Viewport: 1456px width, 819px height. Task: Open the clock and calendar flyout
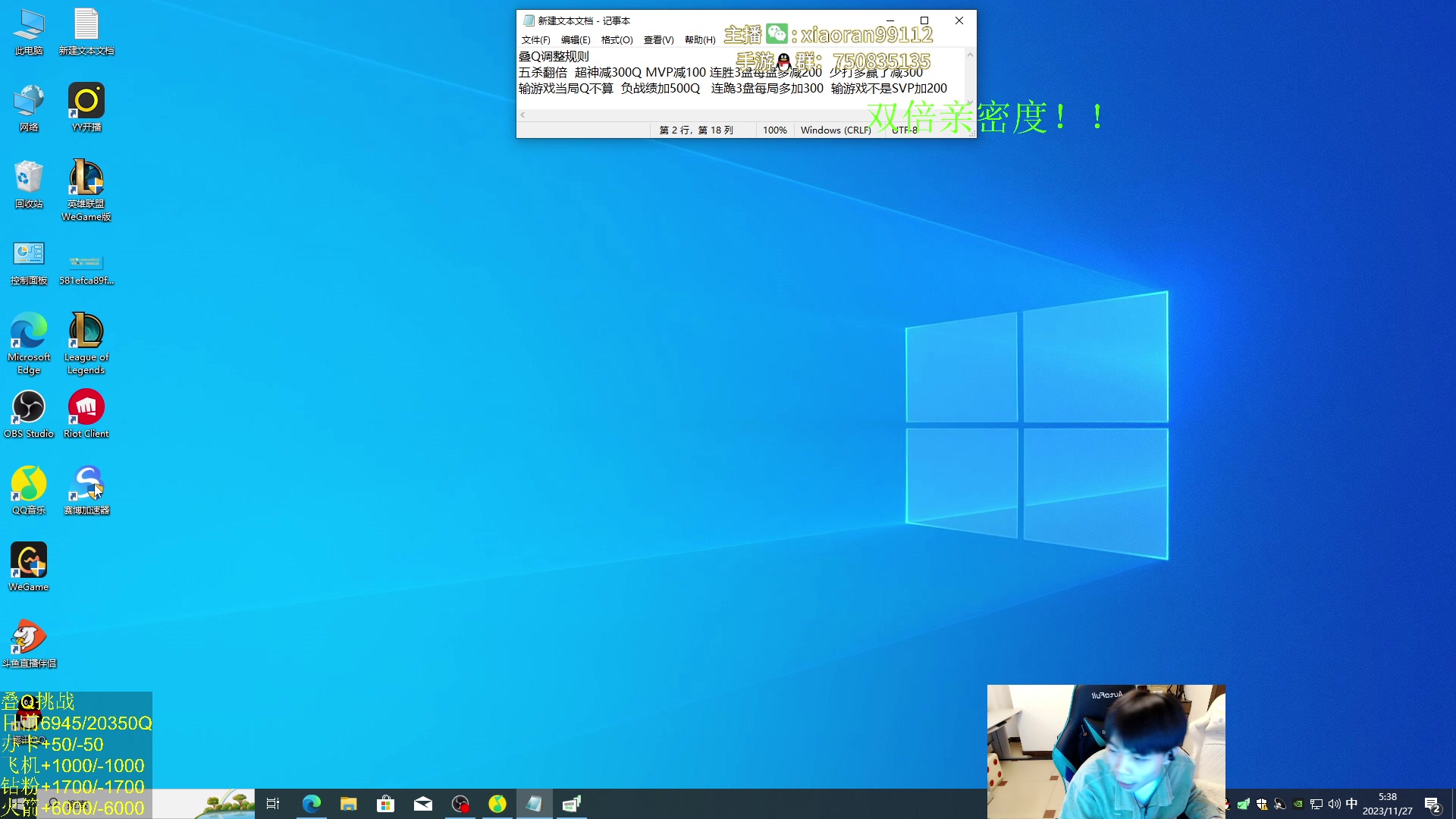click(x=1388, y=804)
